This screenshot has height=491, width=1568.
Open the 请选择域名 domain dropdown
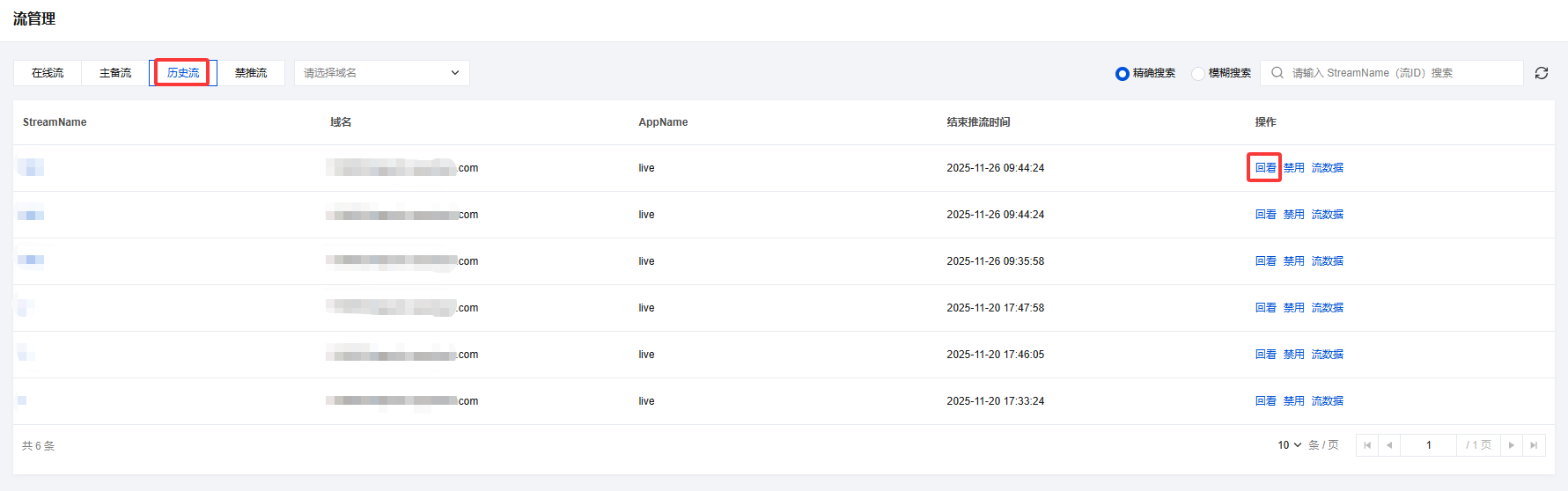coord(381,73)
